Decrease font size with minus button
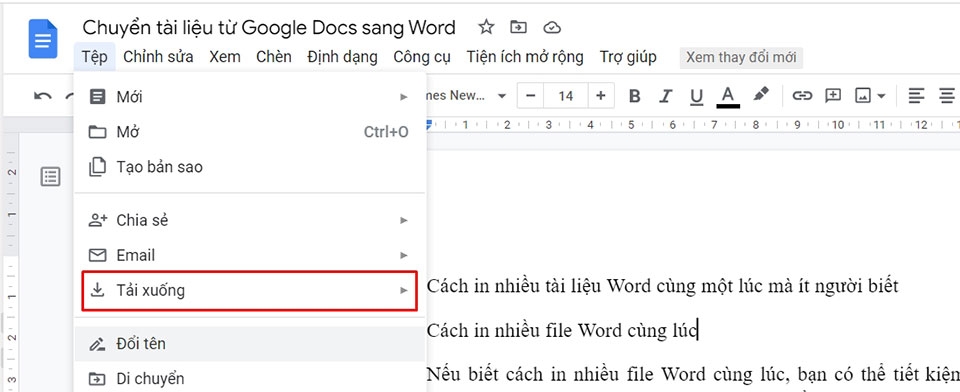 coord(531,96)
